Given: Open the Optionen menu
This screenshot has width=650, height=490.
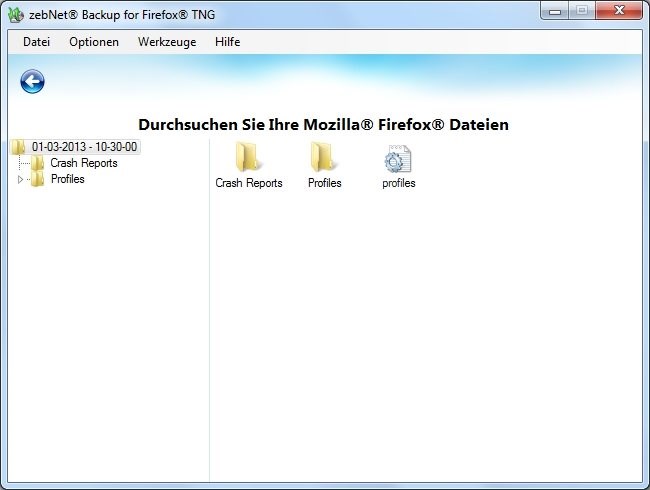Looking at the screenshot, I should (x=94, y=42).
